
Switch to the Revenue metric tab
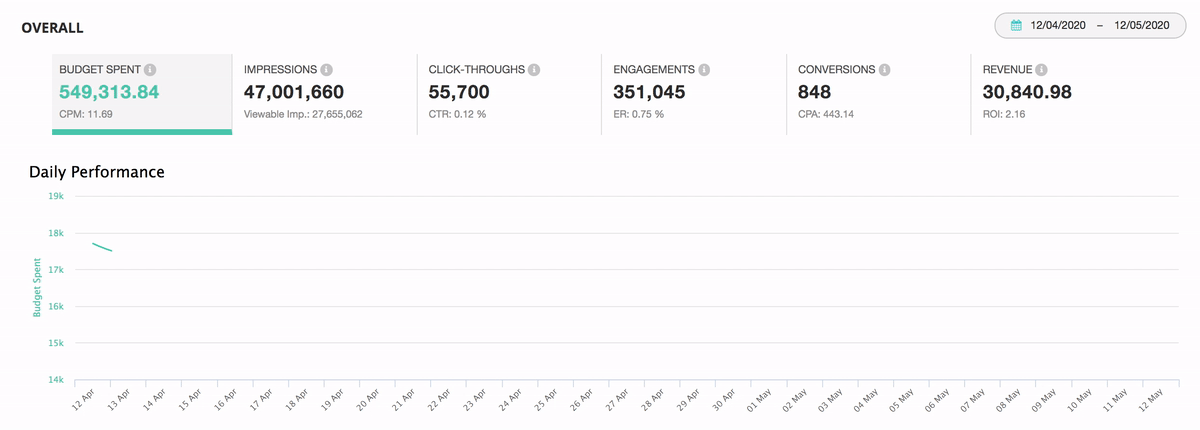(1063, 93)
